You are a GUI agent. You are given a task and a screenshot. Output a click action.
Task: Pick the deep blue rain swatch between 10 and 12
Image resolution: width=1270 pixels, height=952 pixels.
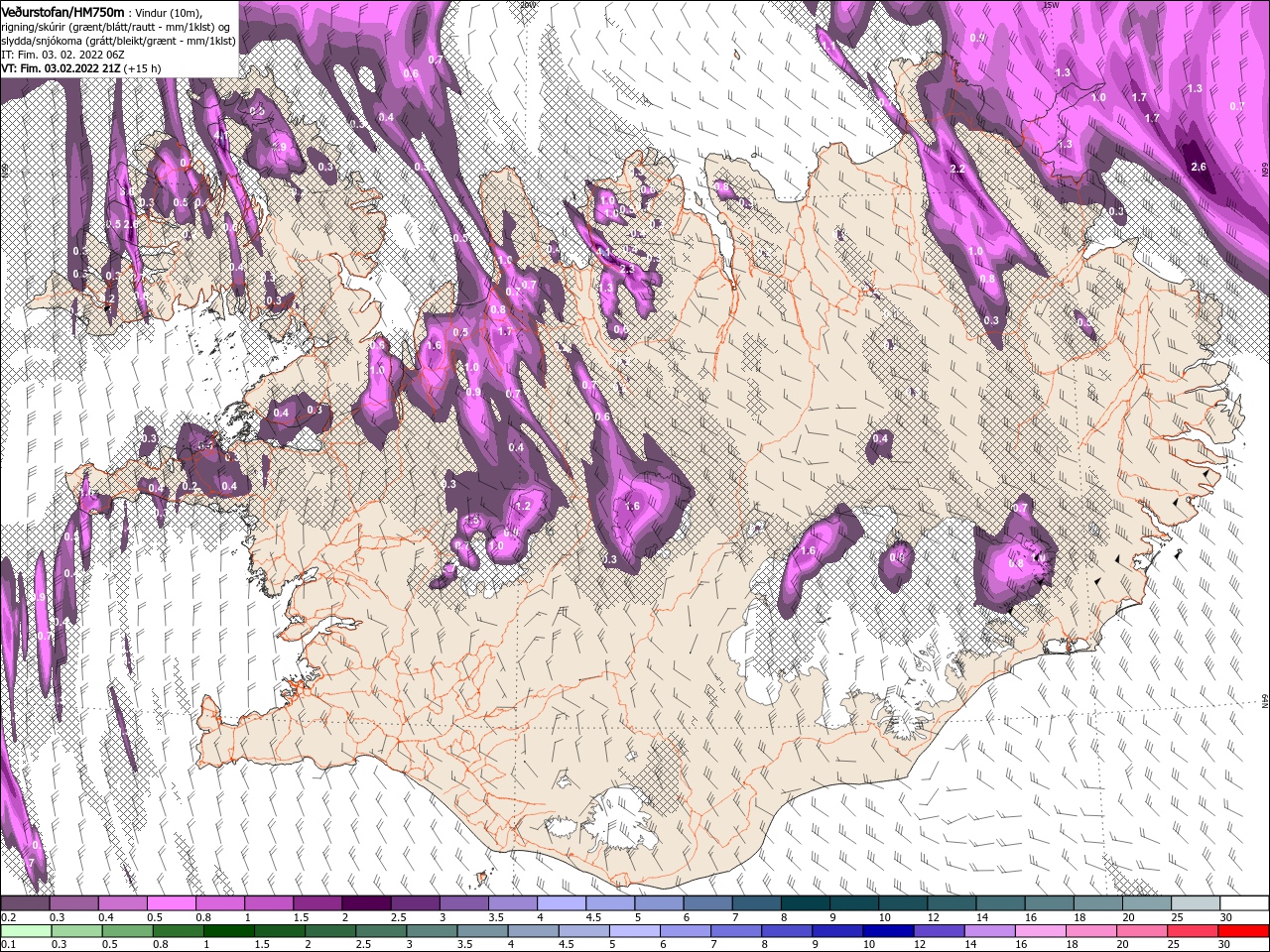(x=889, y=930)
